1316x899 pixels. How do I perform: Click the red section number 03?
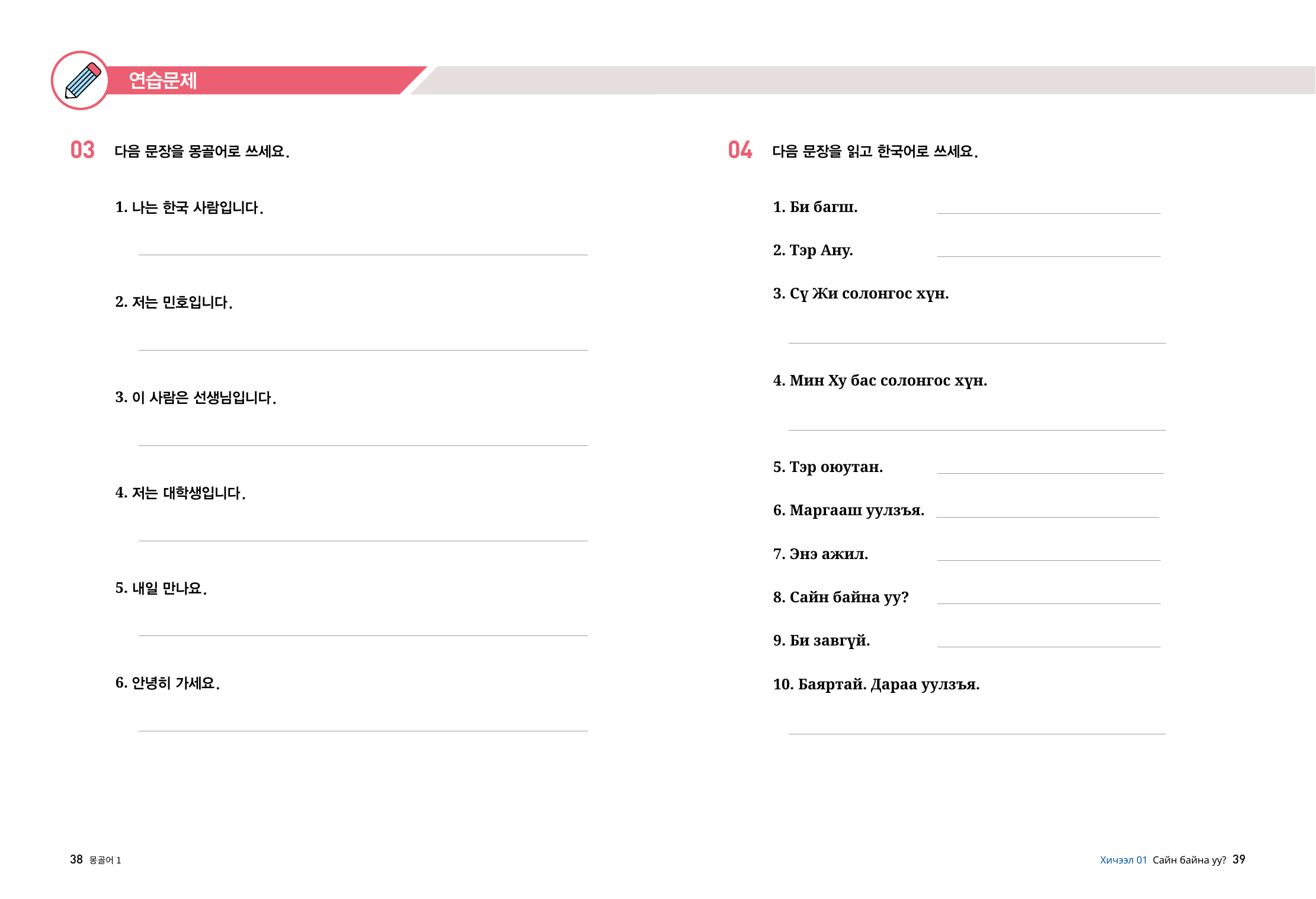[82, 150]
